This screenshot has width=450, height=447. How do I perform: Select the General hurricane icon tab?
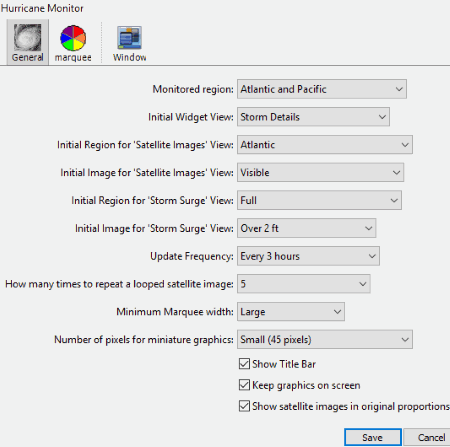pyautogui.click(x=28, y=42)
